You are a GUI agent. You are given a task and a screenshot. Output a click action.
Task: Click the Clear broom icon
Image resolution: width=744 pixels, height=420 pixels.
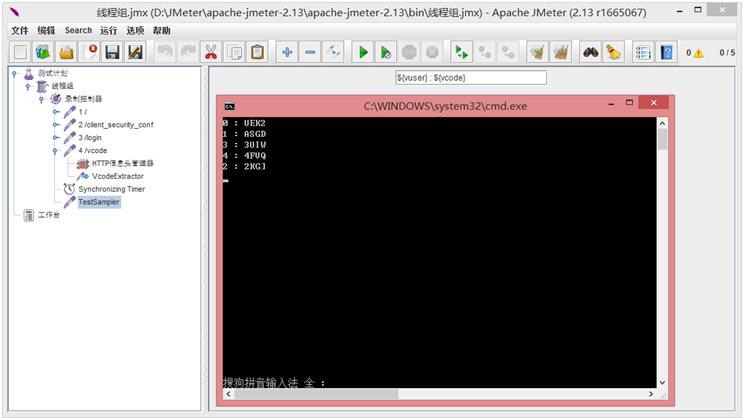(x=538, y=52)
